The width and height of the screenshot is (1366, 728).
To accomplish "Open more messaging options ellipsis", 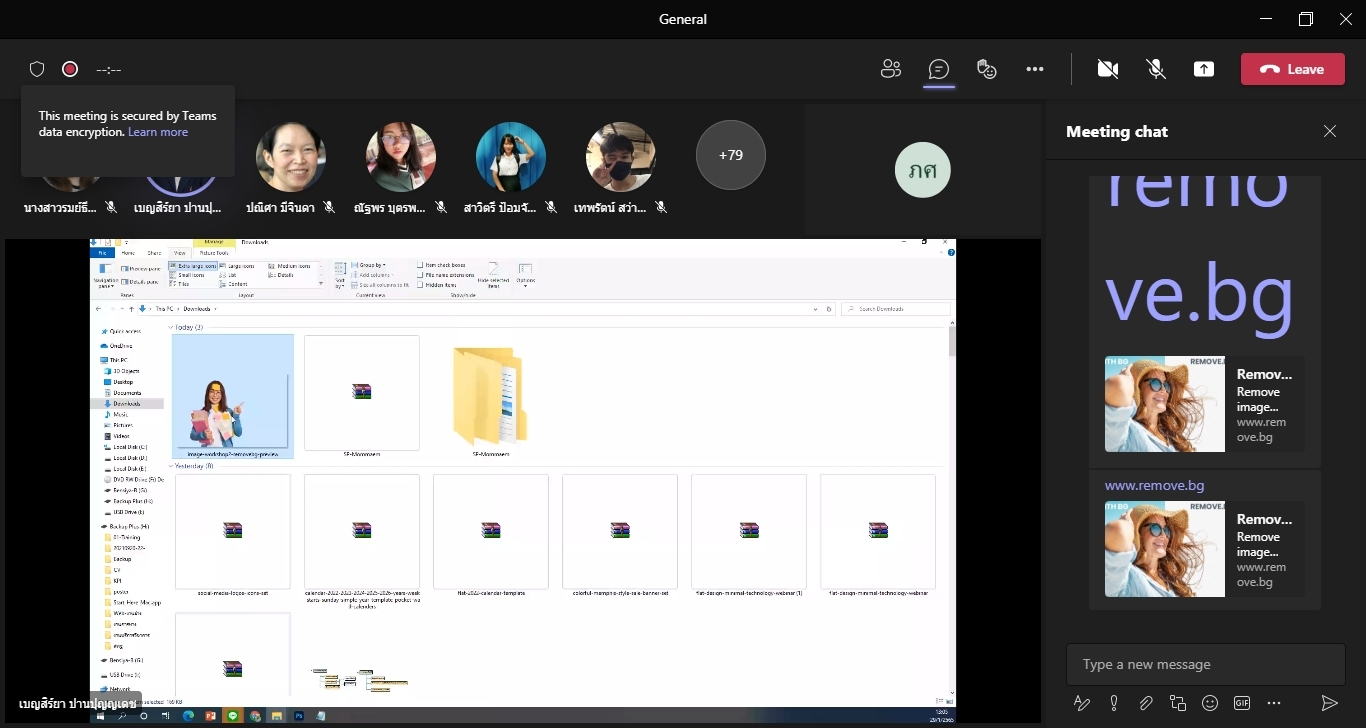I will [x=1274, y=703].
